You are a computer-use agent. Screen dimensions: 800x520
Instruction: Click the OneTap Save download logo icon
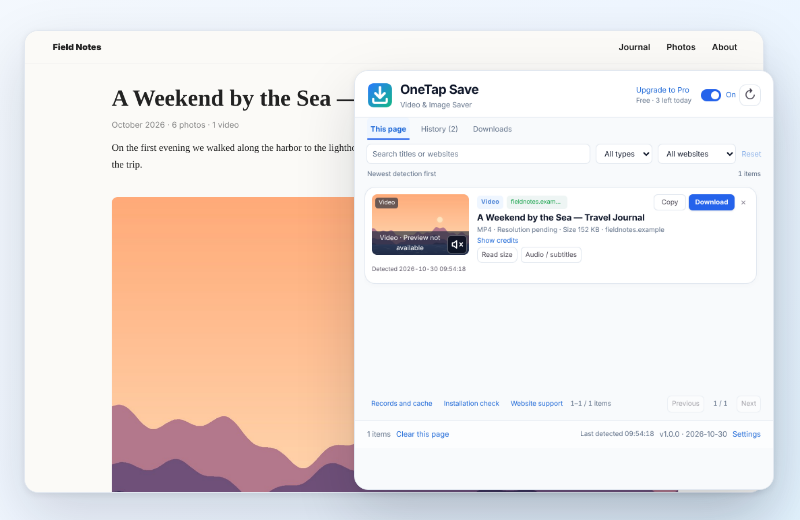[x=380, y=95]
